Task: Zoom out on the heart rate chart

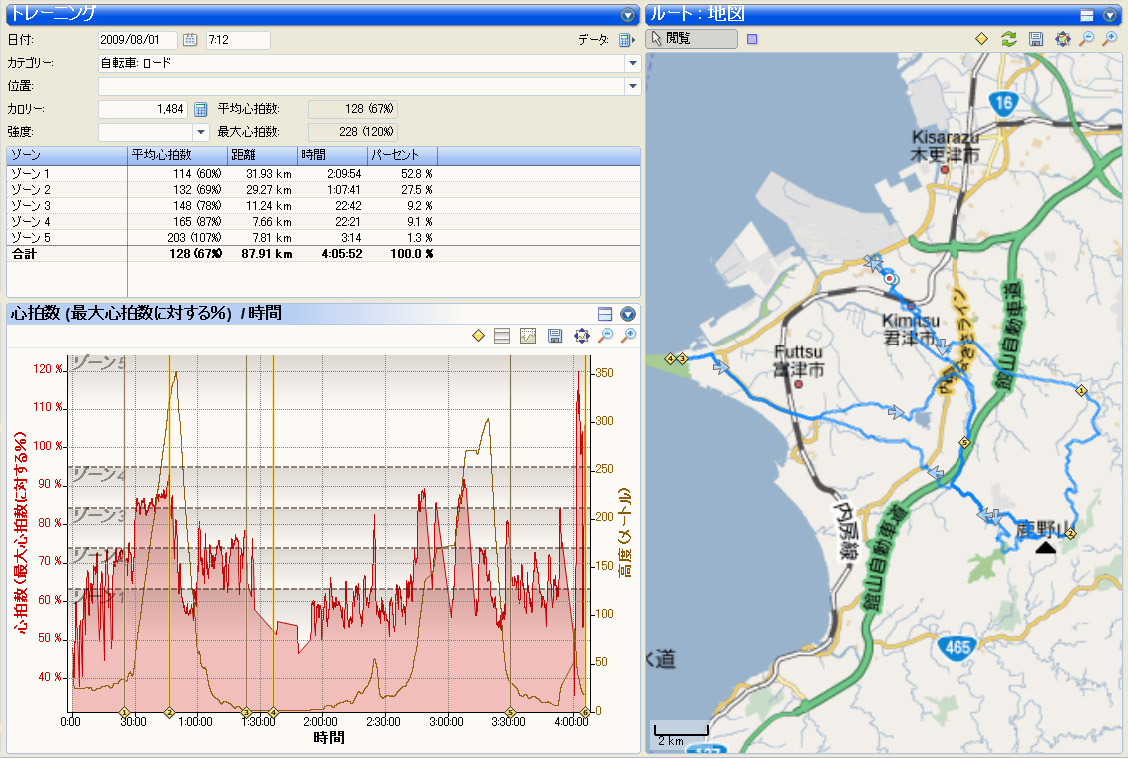Action: 606,335
